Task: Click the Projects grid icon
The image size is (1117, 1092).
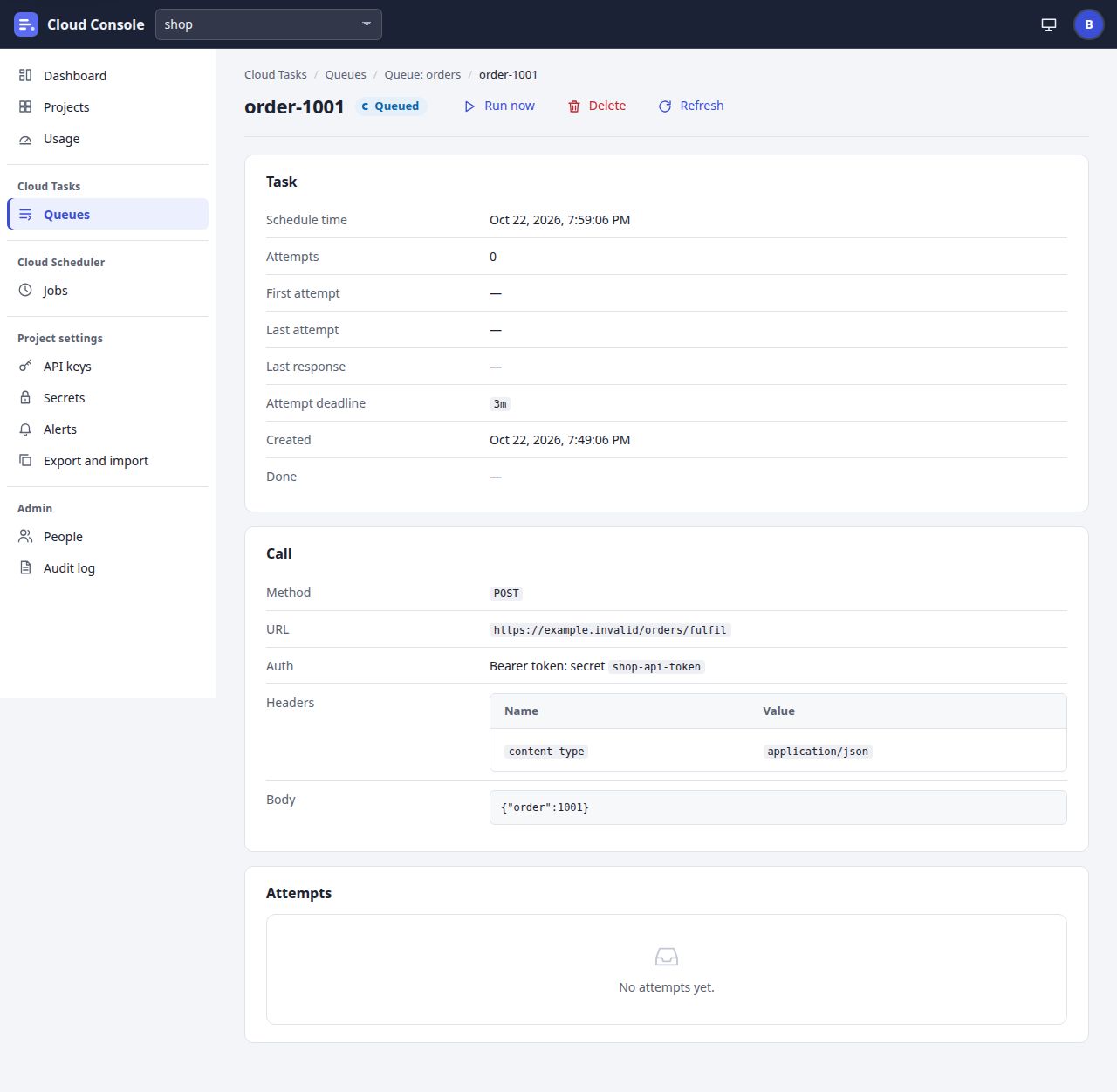Action: point(25,107)
